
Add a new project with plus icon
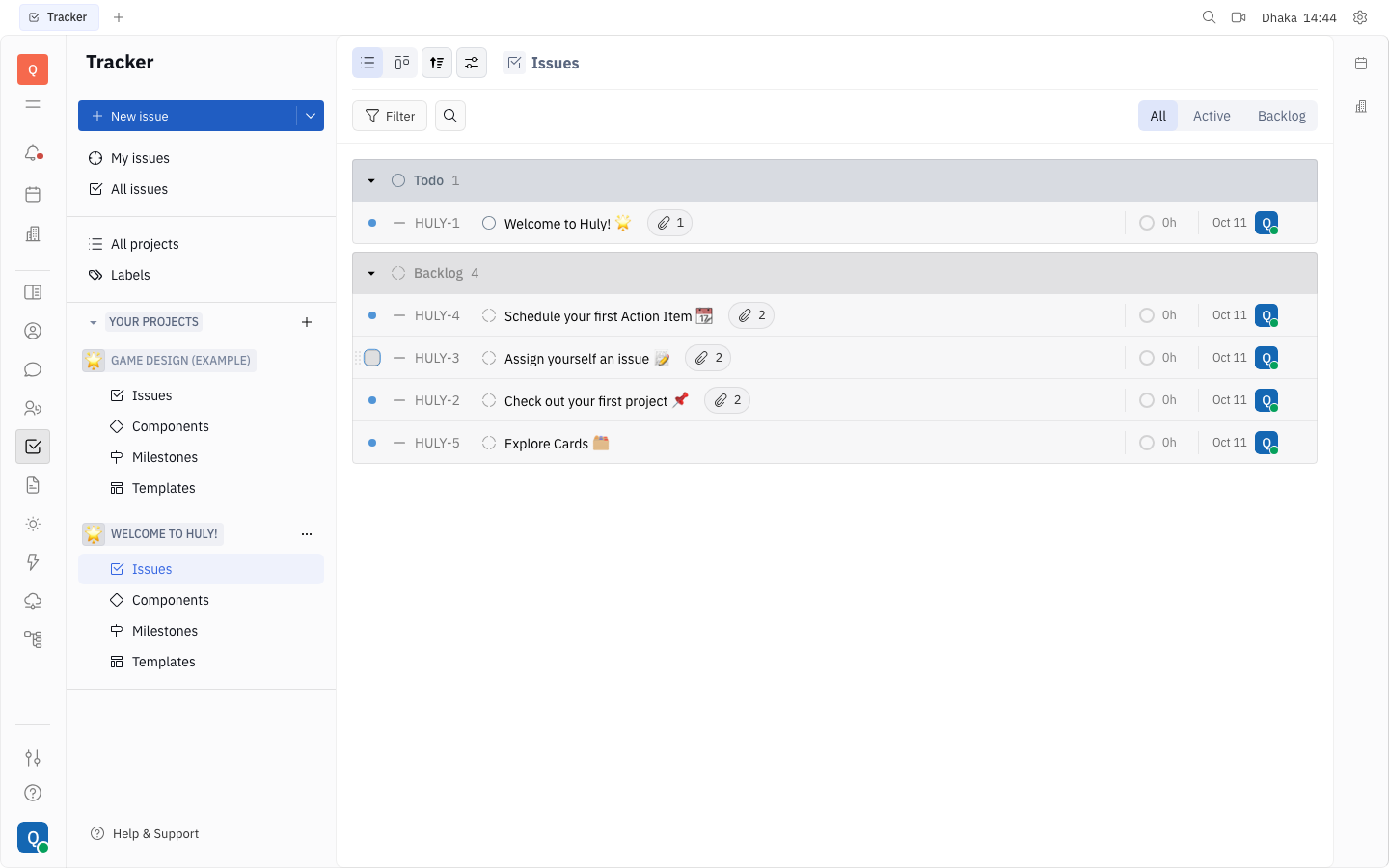(x=307, y=322)
